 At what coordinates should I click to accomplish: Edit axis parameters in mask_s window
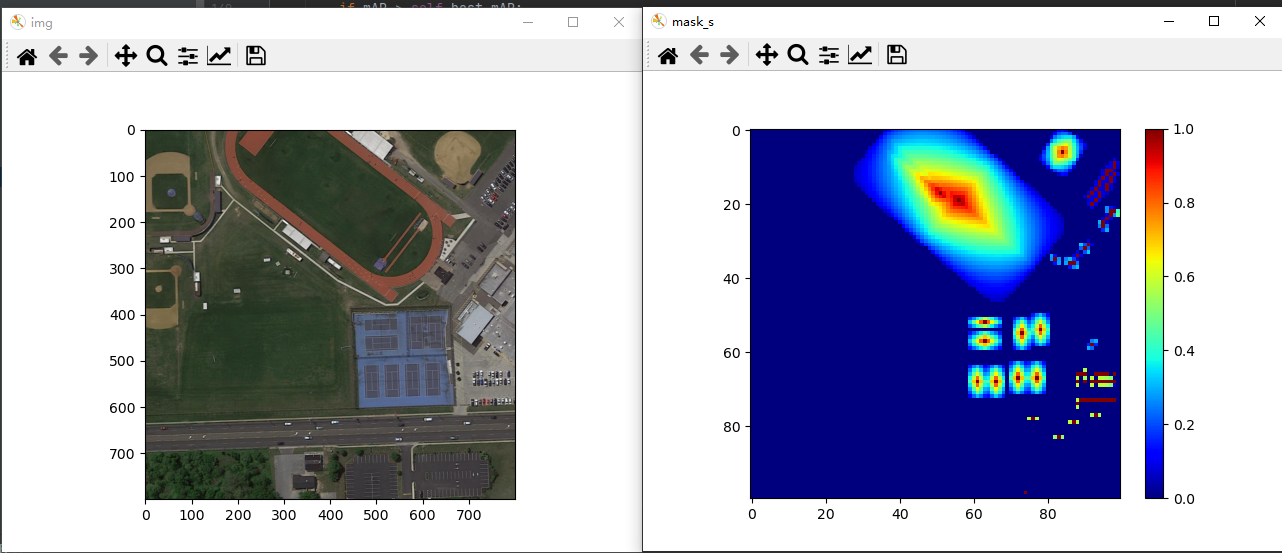tap(860, 55)
